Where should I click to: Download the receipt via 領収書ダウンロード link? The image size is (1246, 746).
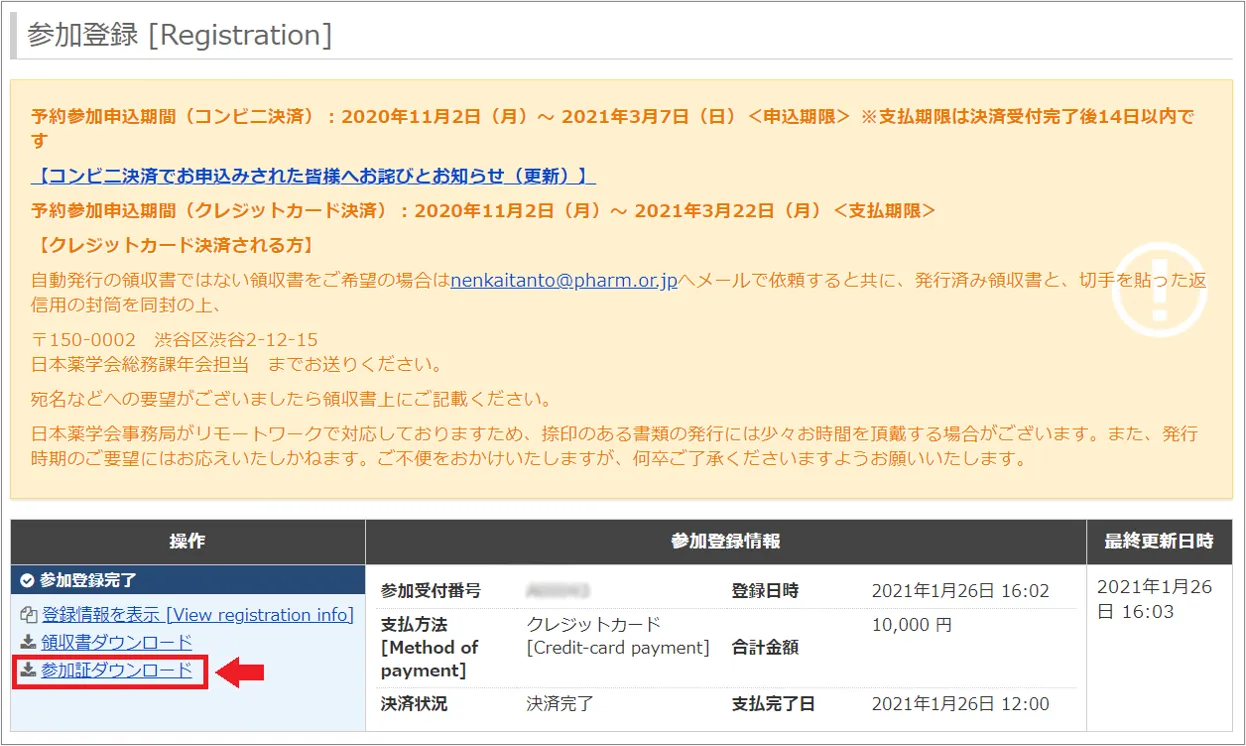(x=116, y=643)
